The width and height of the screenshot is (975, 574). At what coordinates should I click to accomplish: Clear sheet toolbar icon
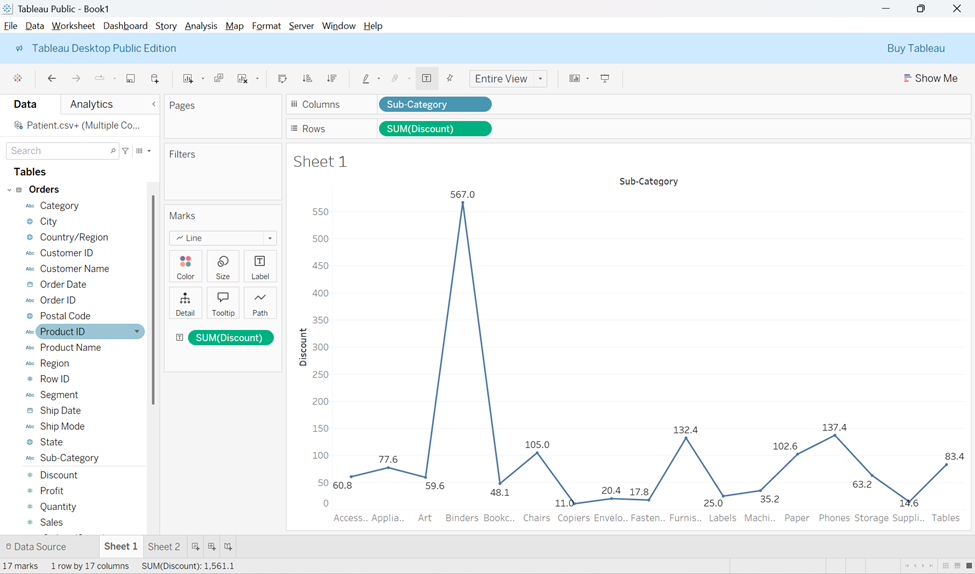click(x=243, y=78)
